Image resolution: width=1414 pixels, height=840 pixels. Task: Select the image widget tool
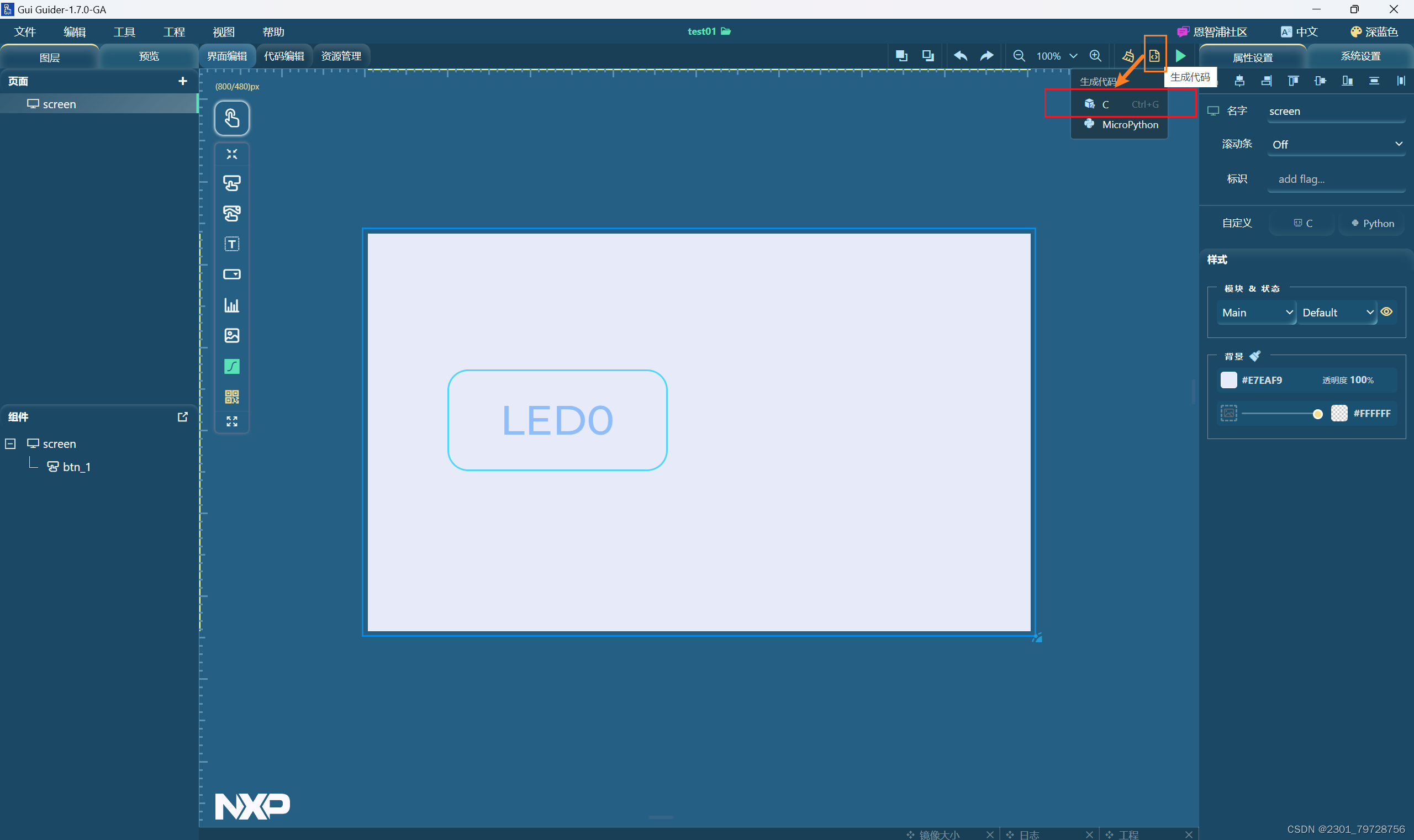point(232,335)
